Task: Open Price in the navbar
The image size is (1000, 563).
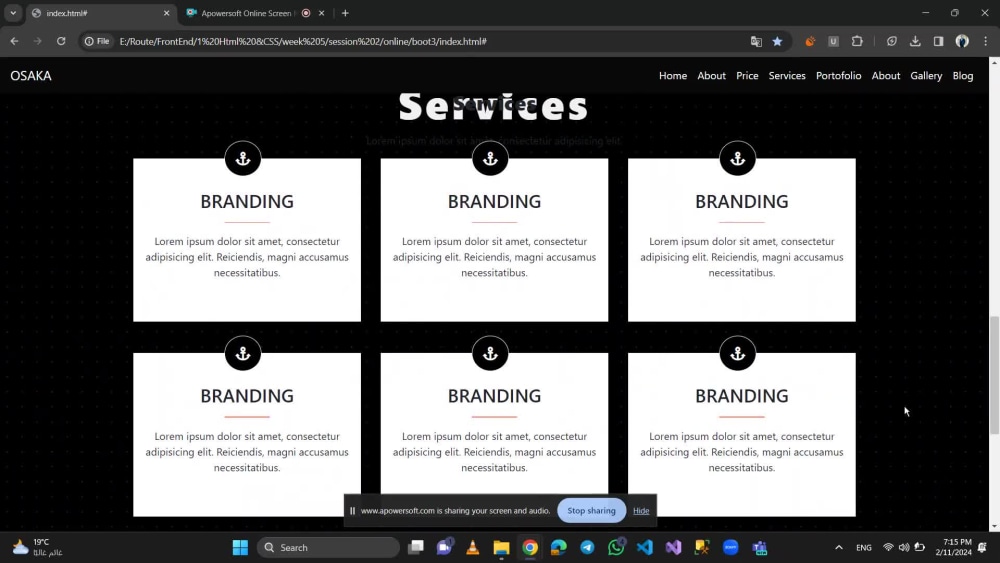Action: (747, 75)
